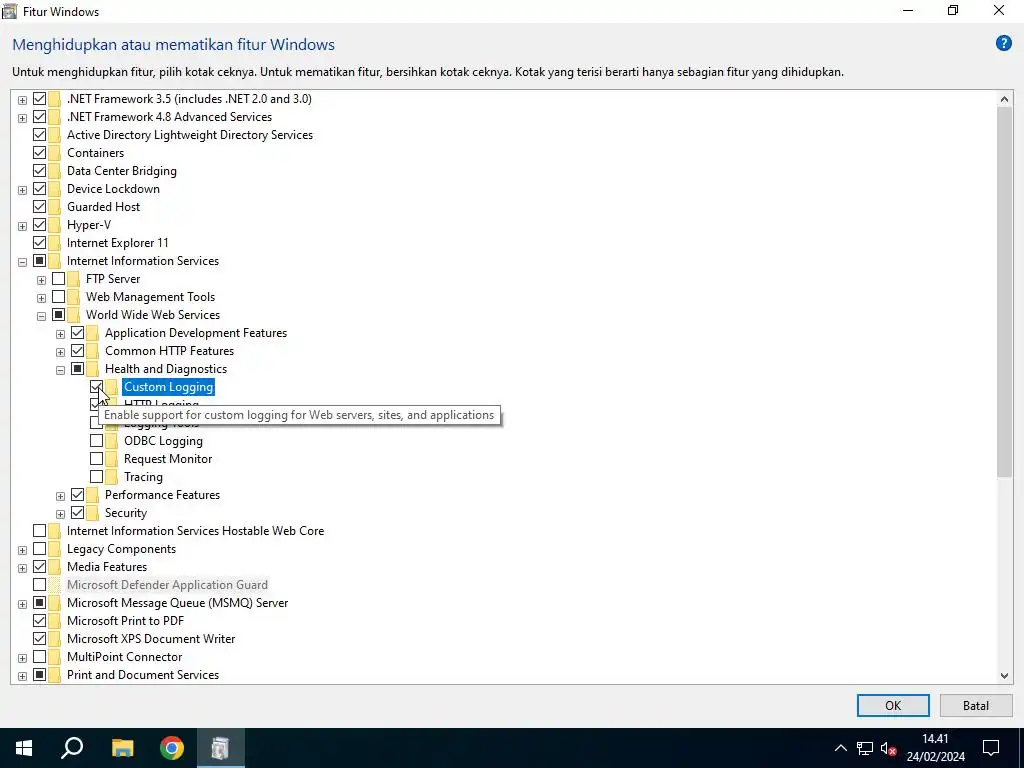The image size is (1024, 768).
Task: Click the Hyper-V folder icon
Action: 55,225
